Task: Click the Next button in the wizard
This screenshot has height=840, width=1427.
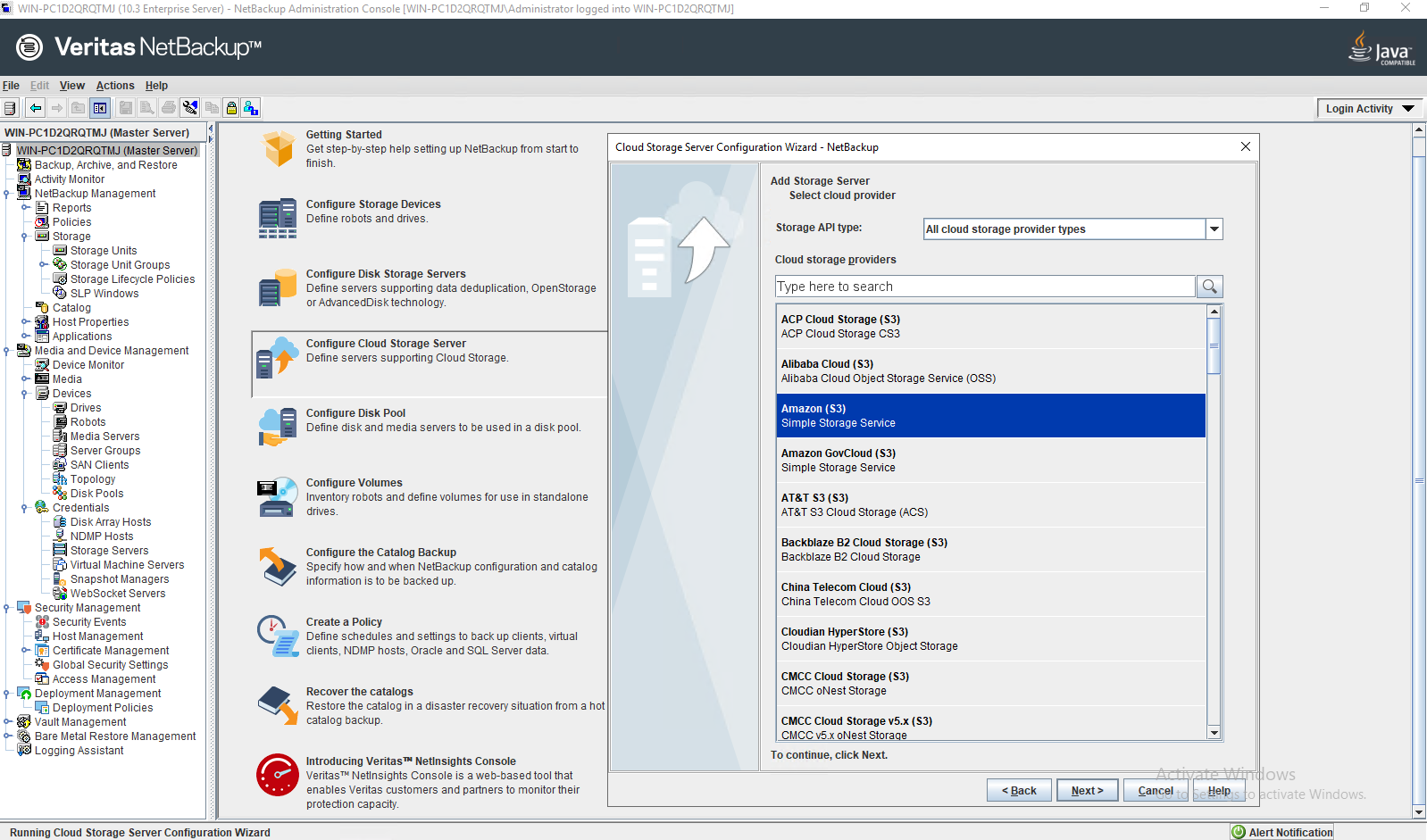Action: pos(1088,790)
